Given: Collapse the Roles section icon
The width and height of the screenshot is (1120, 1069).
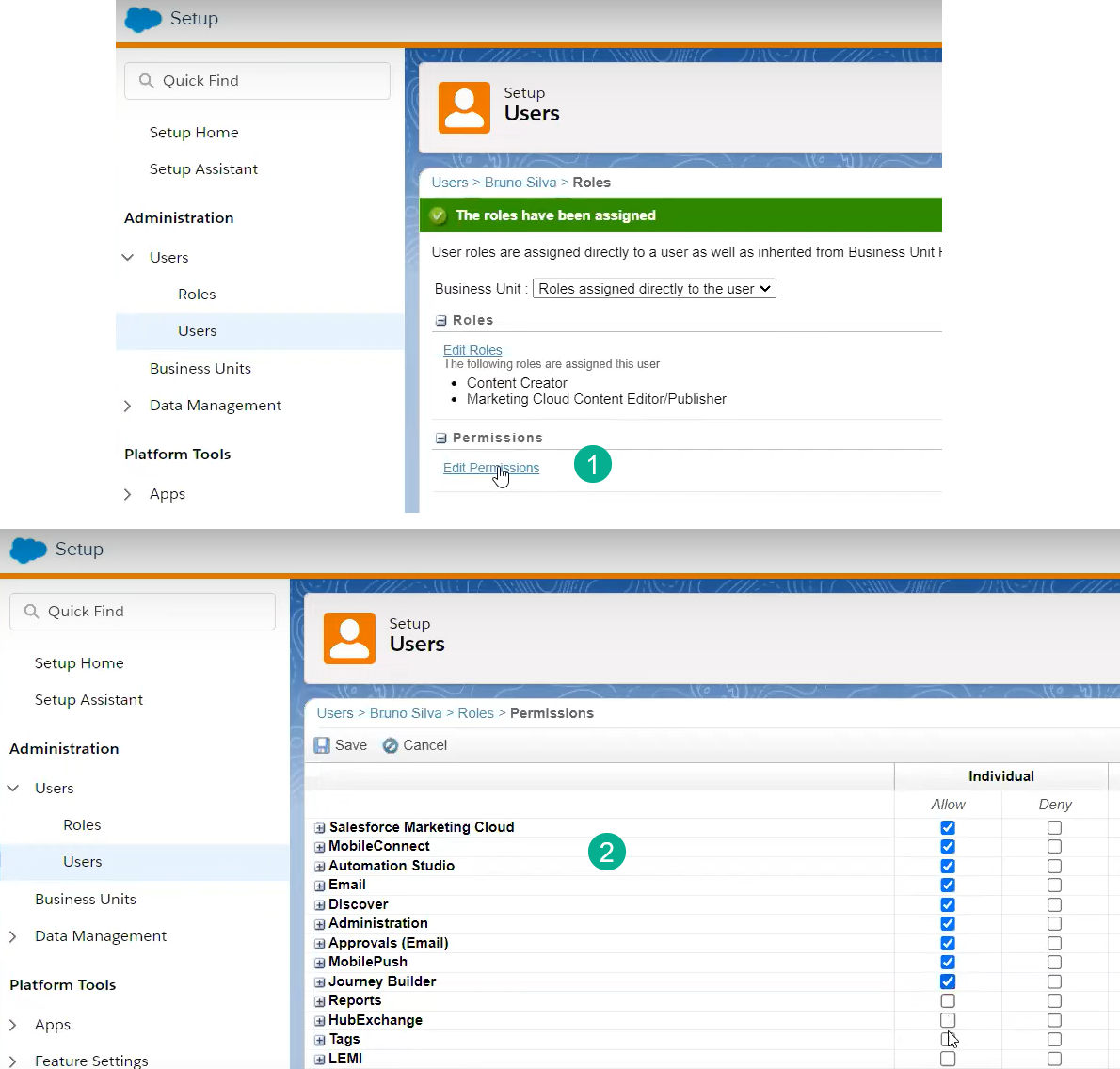Looking at the screenshot, I should pos(440,320).
